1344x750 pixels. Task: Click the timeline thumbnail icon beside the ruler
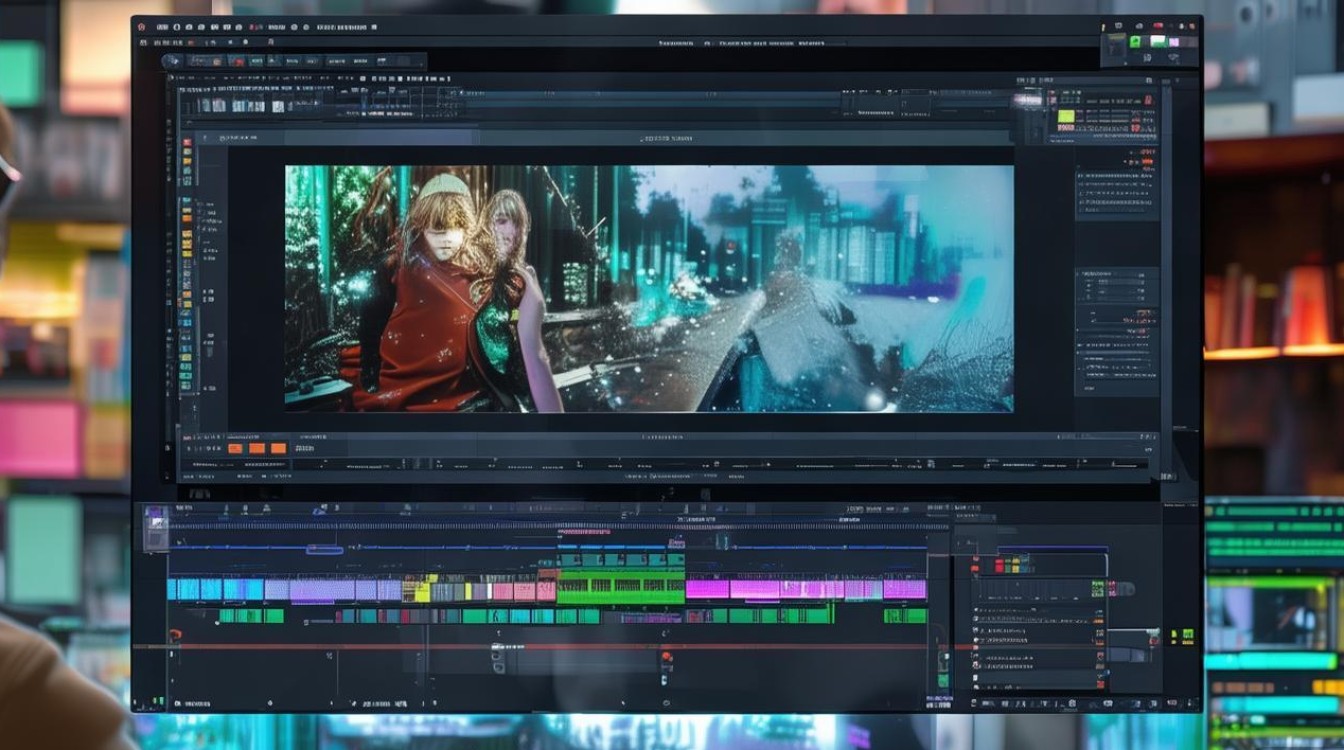(156, 527)
